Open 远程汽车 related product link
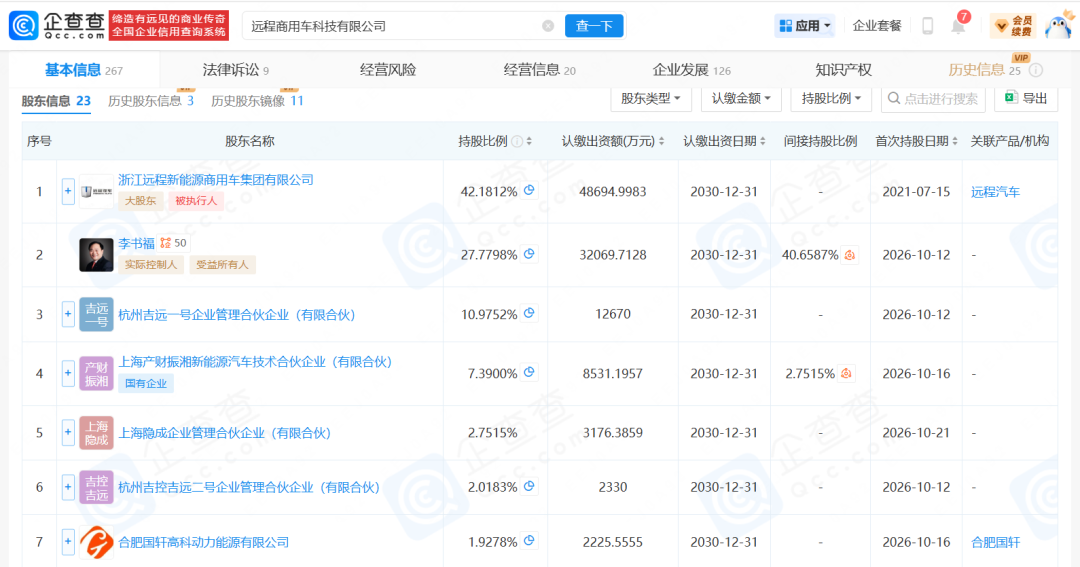 pos(995,192)
